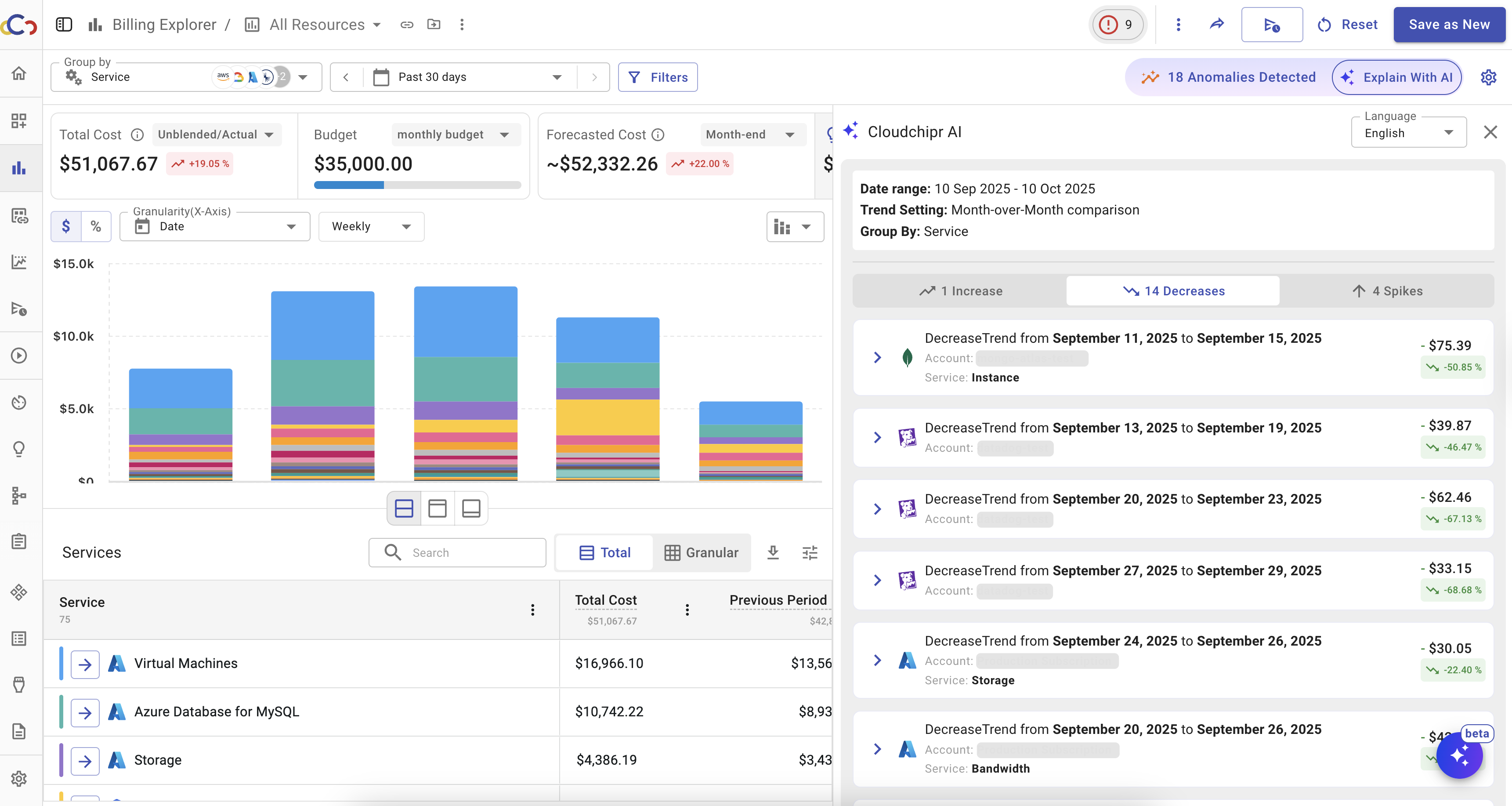Click the Services search field

(457, 552)
